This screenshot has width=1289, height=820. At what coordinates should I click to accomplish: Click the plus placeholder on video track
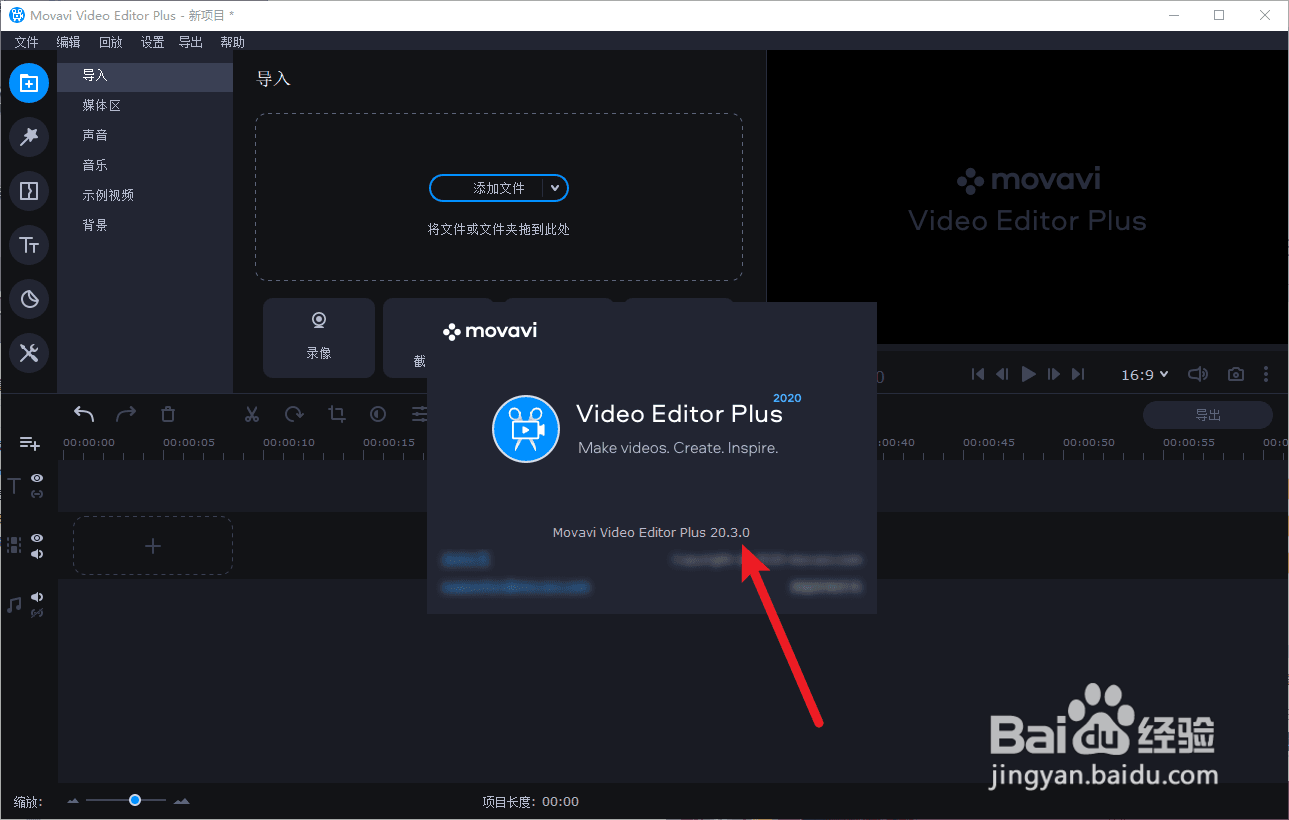153,545
